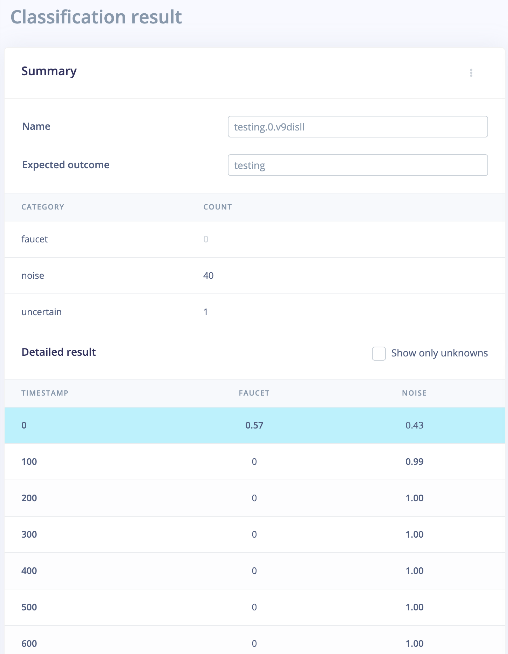Click the Show only unknowns label
This screenshot has height=654, width=508.
tap(440, 353)
